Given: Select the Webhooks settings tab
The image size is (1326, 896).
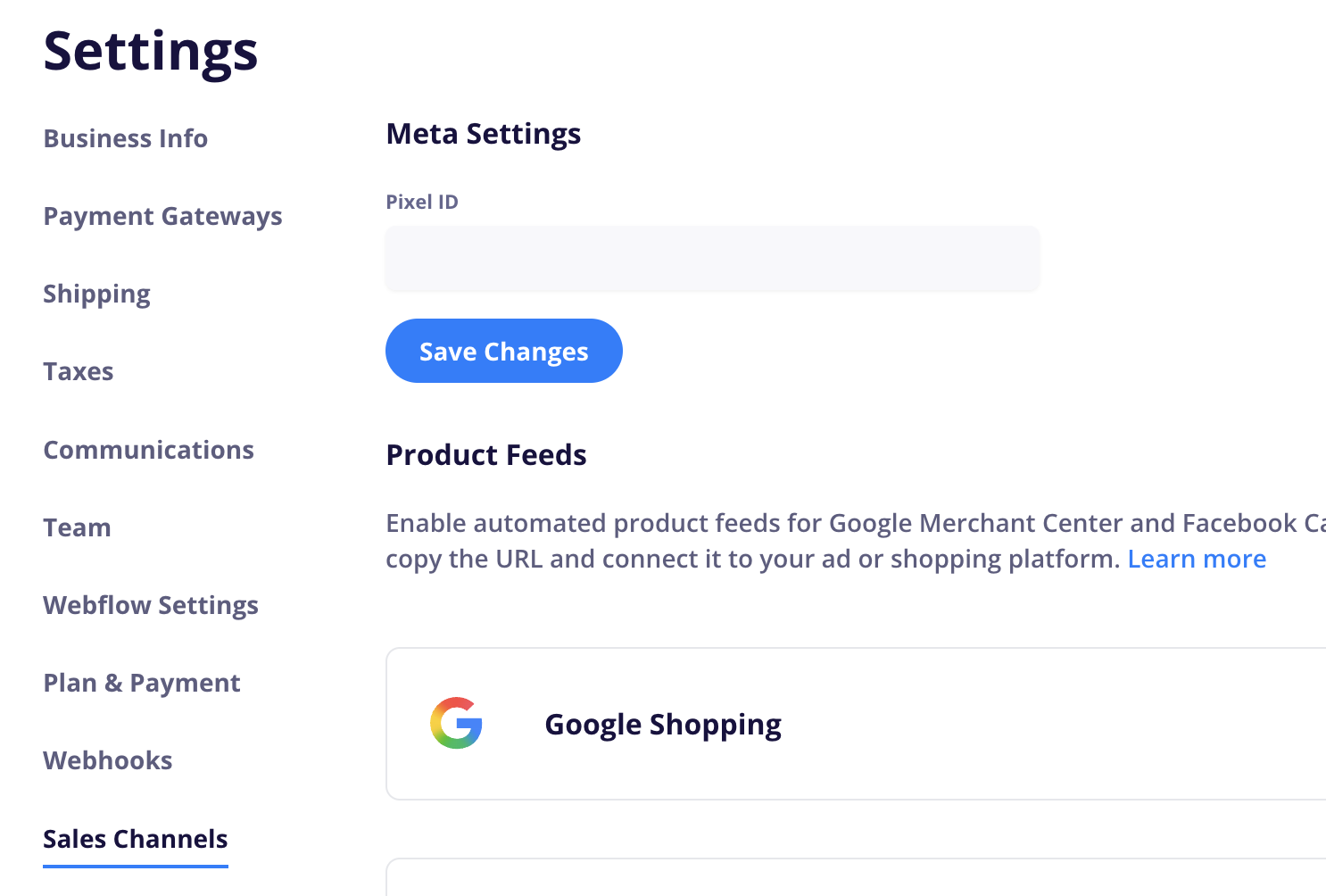Looking at the screenshot, I should click(108, 760).
